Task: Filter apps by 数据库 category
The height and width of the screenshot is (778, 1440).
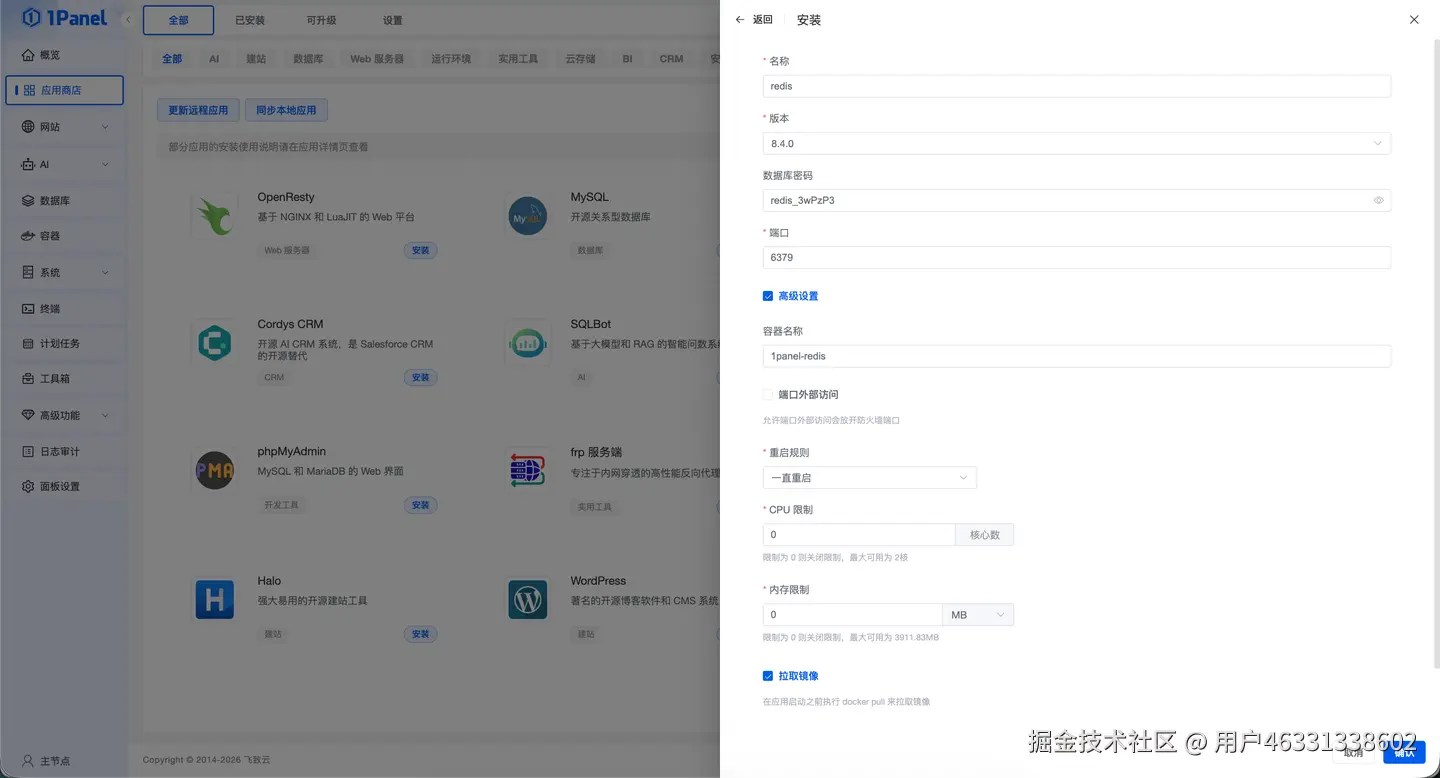Action: (x=308, y=59)
